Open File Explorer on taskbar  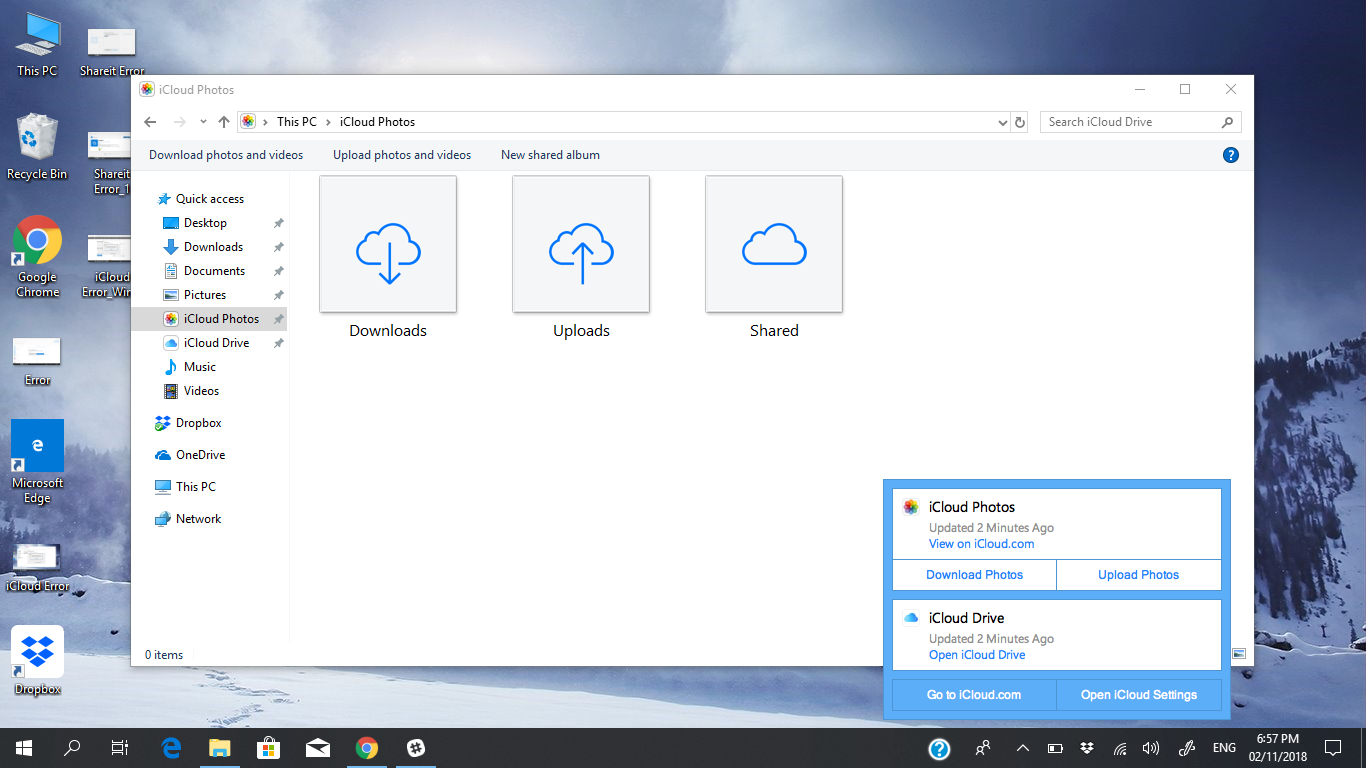tap(220, 748)
